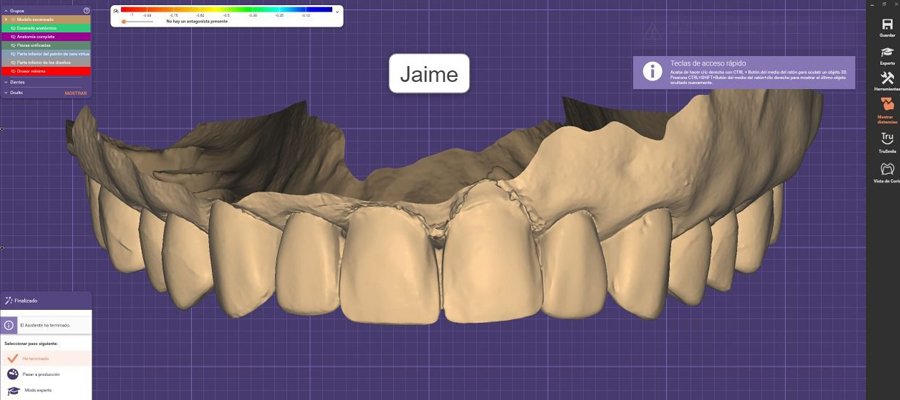
Task: Select the Piezas unificadas group row
Action: (45, 45)
